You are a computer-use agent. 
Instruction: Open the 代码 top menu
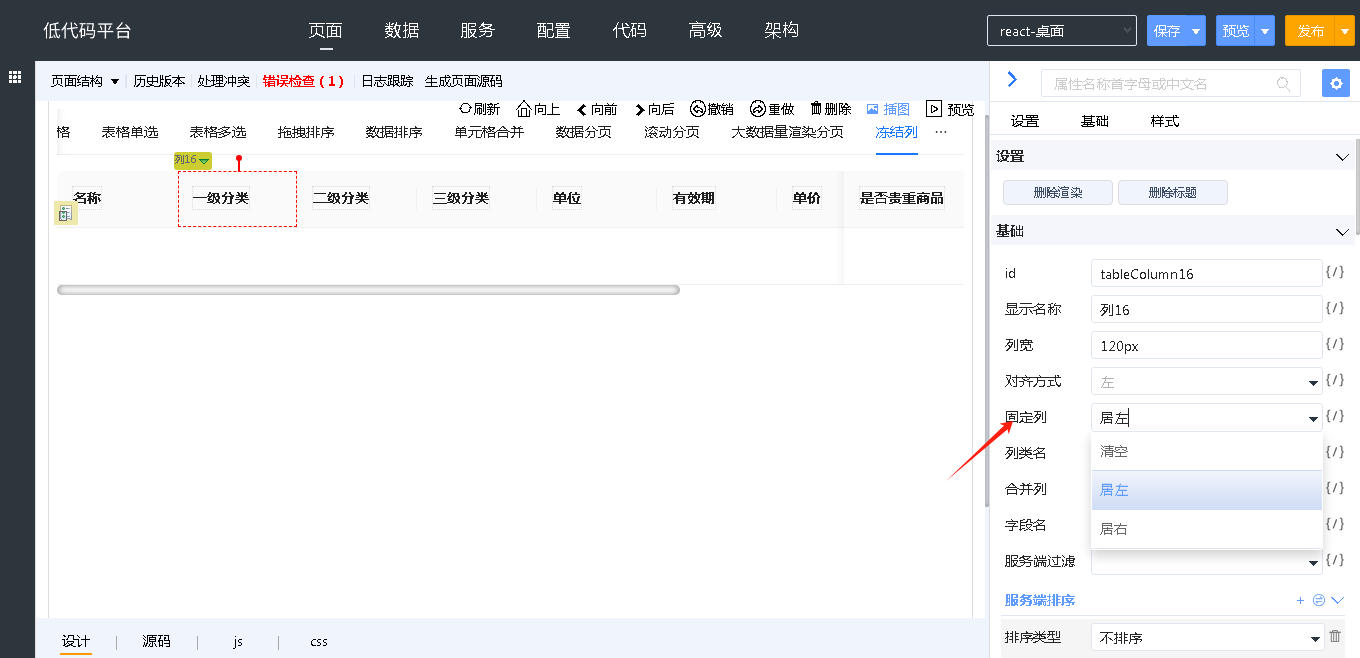click(630, 31)
